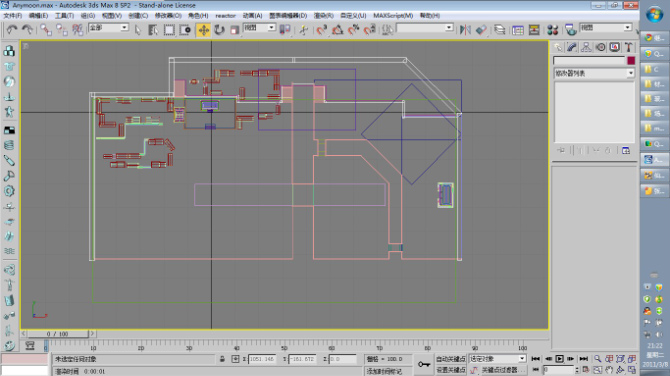Go to the start frame
This screenshot has height=376, width=670.
click(535, 359)
